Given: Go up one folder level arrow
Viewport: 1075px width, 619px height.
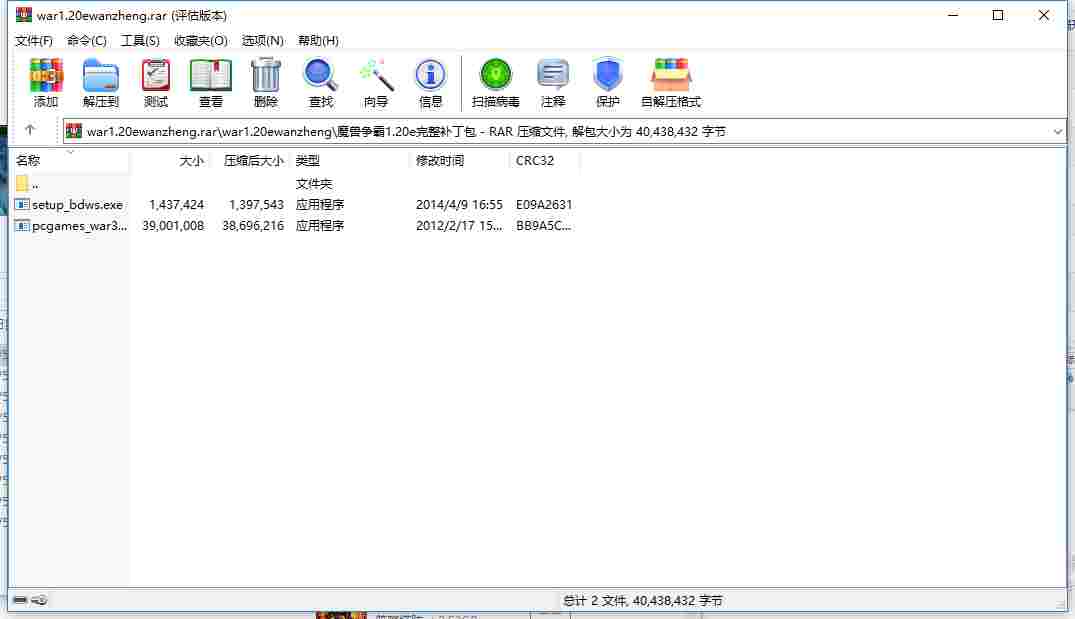Looking at the screenshot, I should click(29, 130).
